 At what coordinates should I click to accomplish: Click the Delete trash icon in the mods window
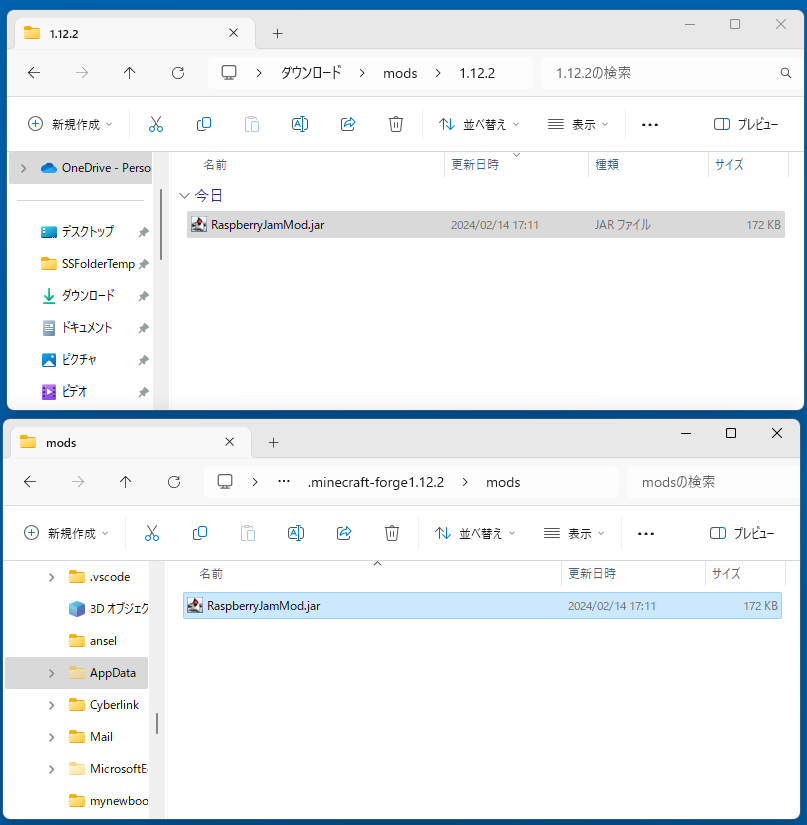(392, 533)
